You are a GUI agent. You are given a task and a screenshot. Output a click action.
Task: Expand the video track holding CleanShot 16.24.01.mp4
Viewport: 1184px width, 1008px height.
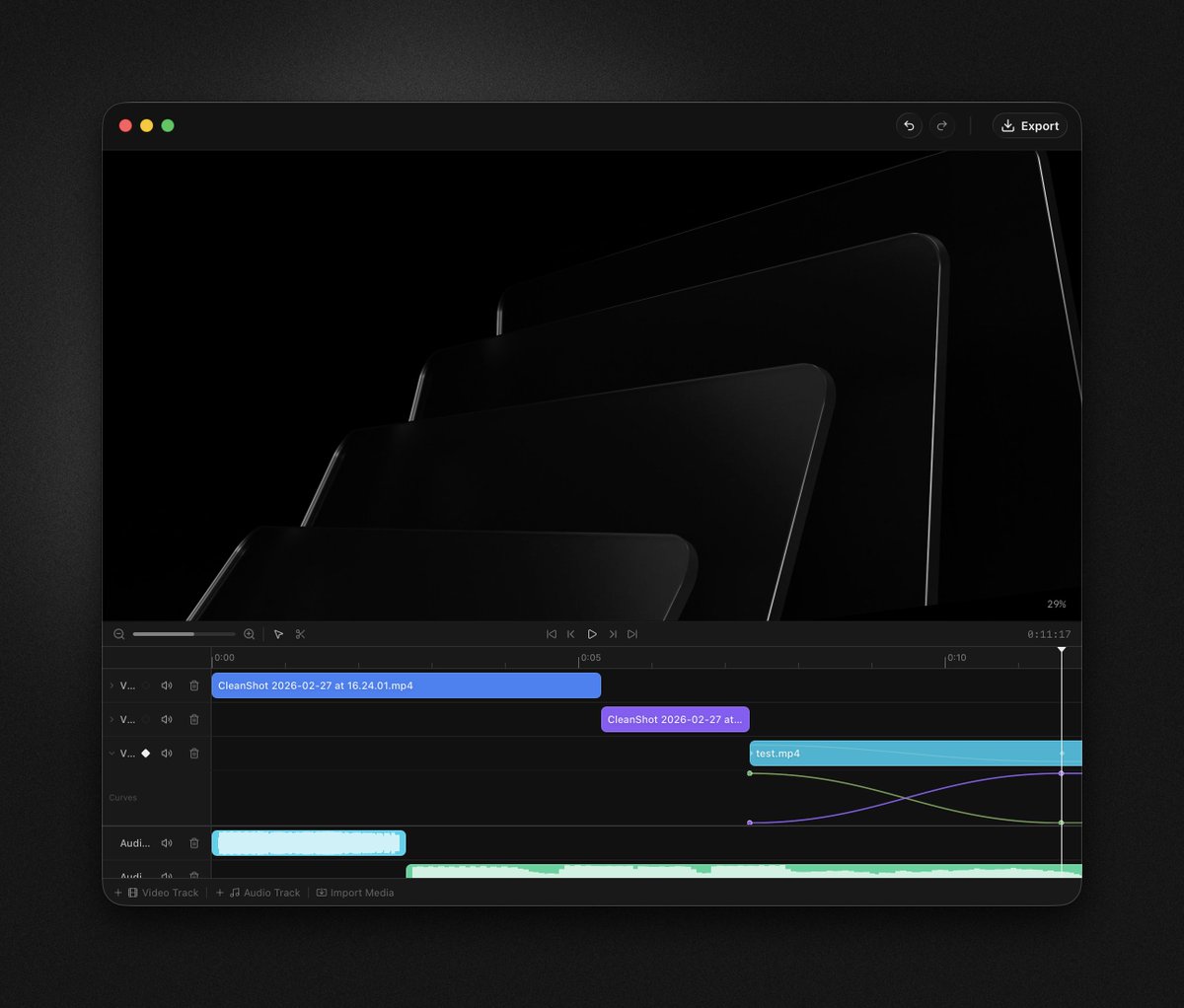(111, 685)
